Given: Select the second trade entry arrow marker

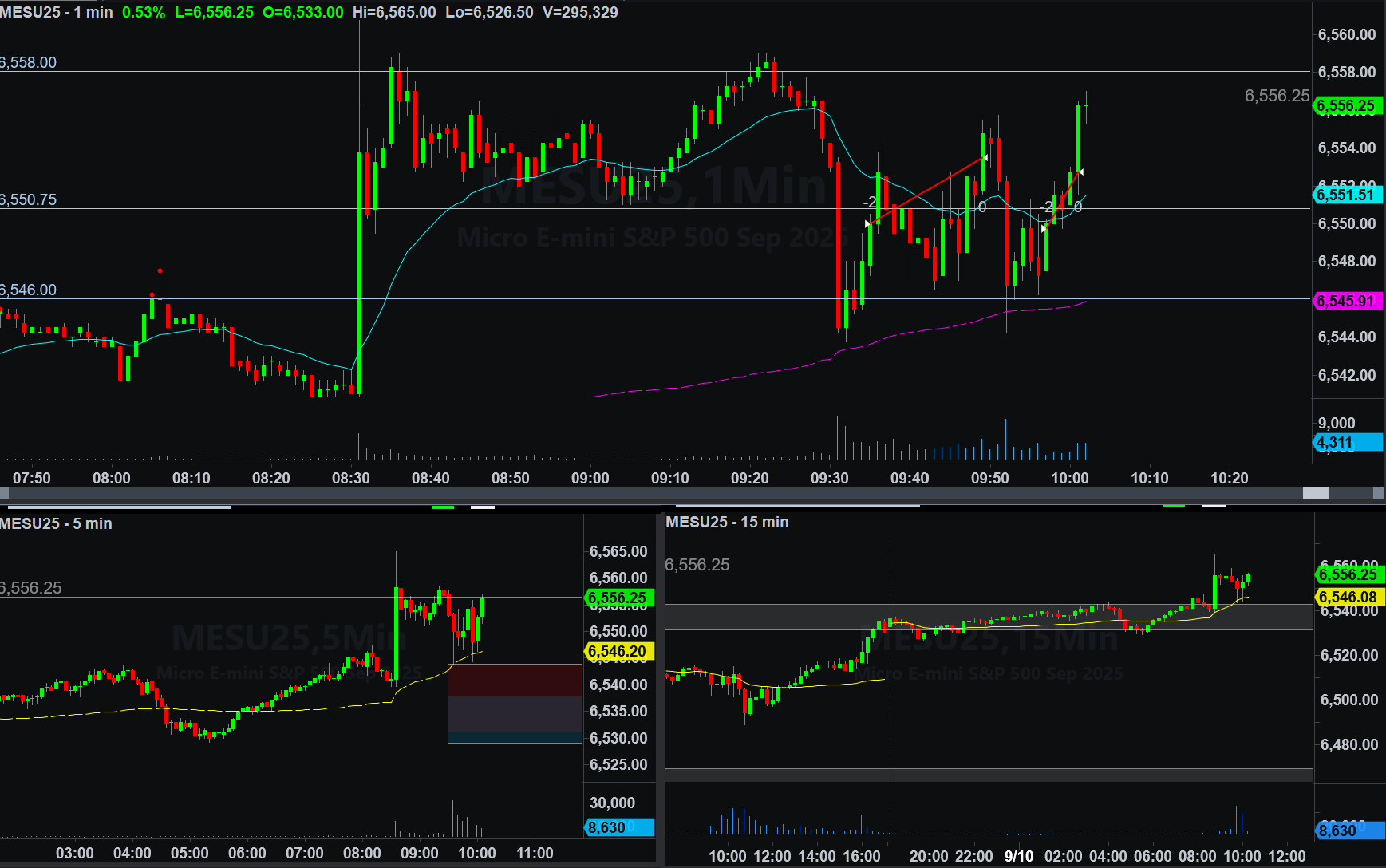Looking at the screenshot, I should coord(1044,229).
